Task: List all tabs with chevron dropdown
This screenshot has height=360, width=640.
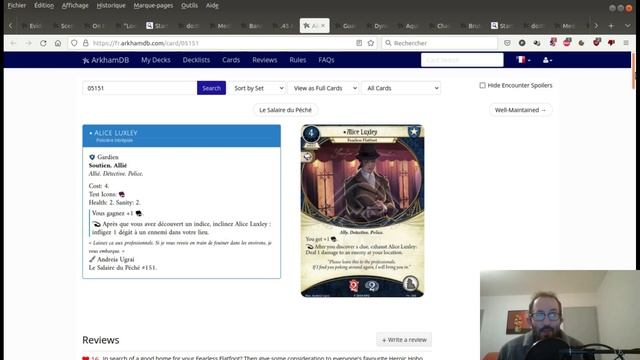Action: 627,26
